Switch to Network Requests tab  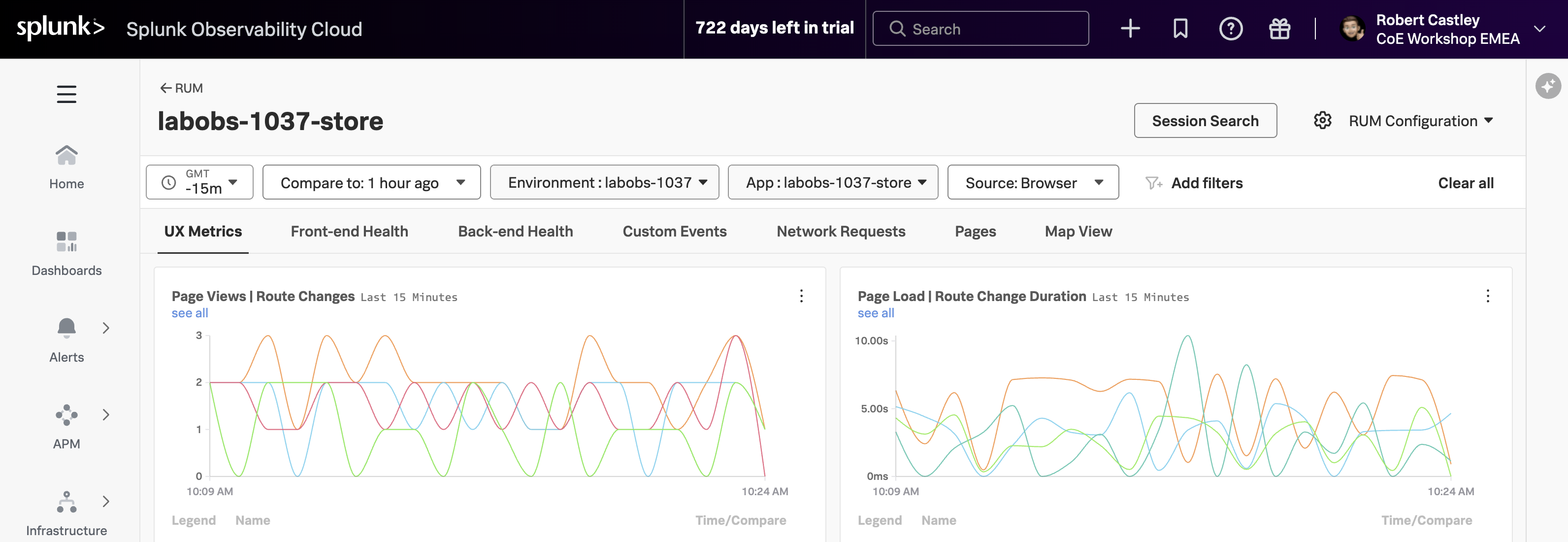840,232
